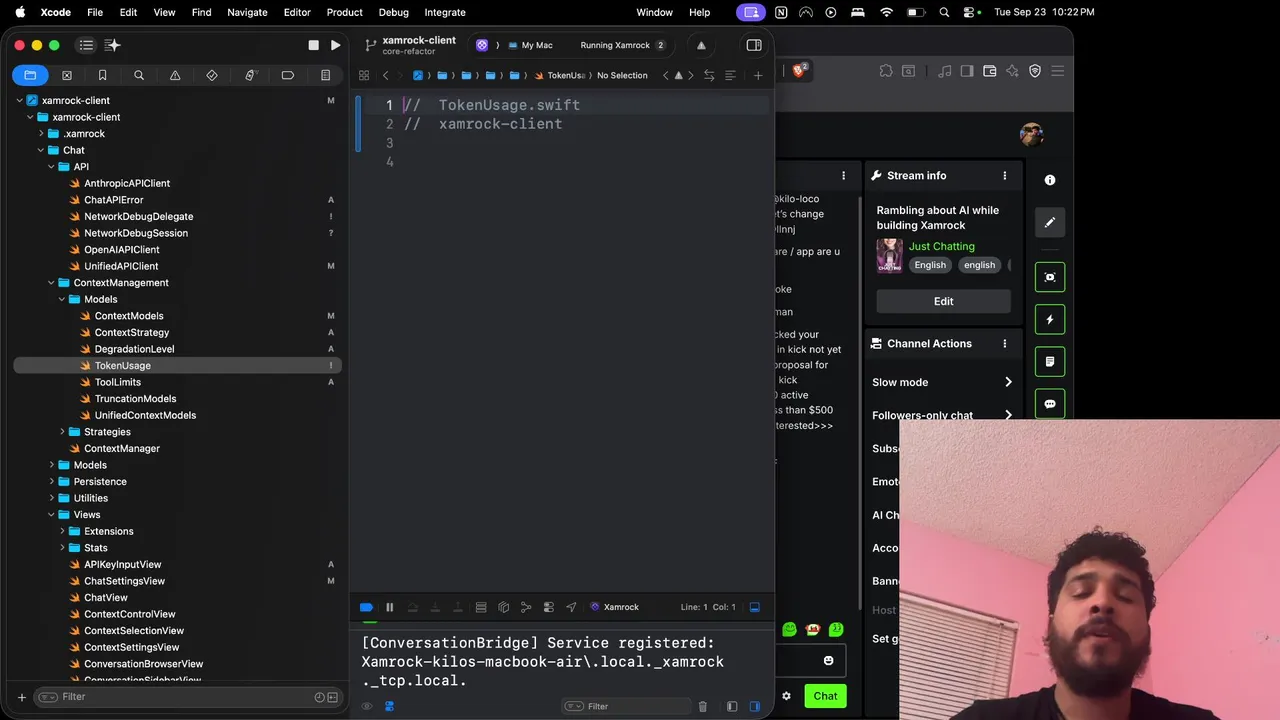1280x720 pixels.
Task: Open the No Selection jump bar
Action: tap(622, 75)
